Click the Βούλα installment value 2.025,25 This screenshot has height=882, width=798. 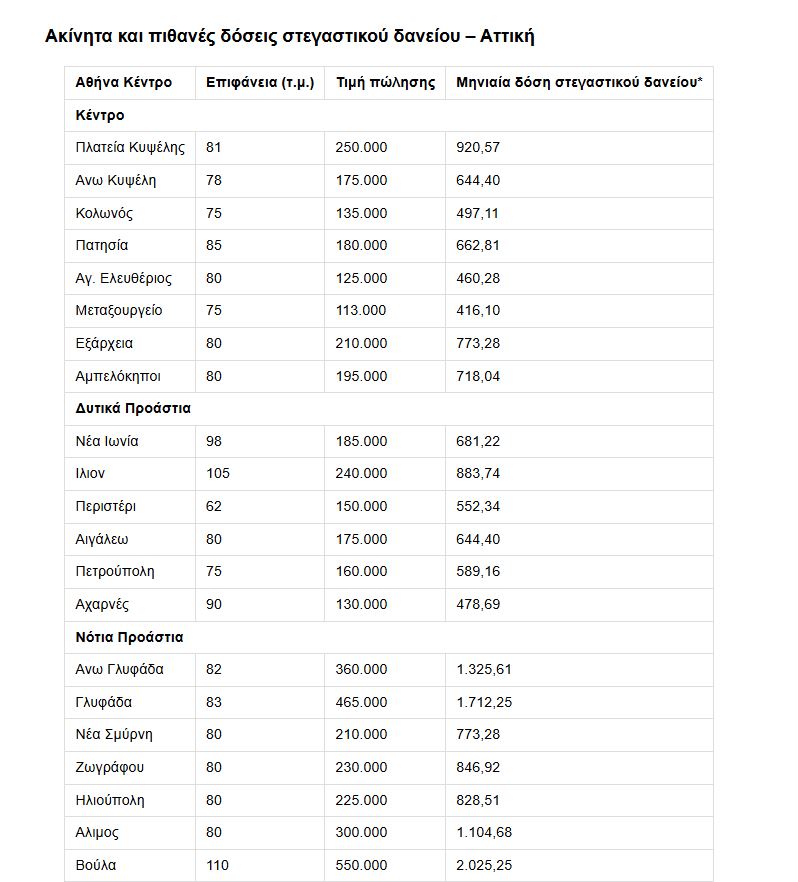484,865
